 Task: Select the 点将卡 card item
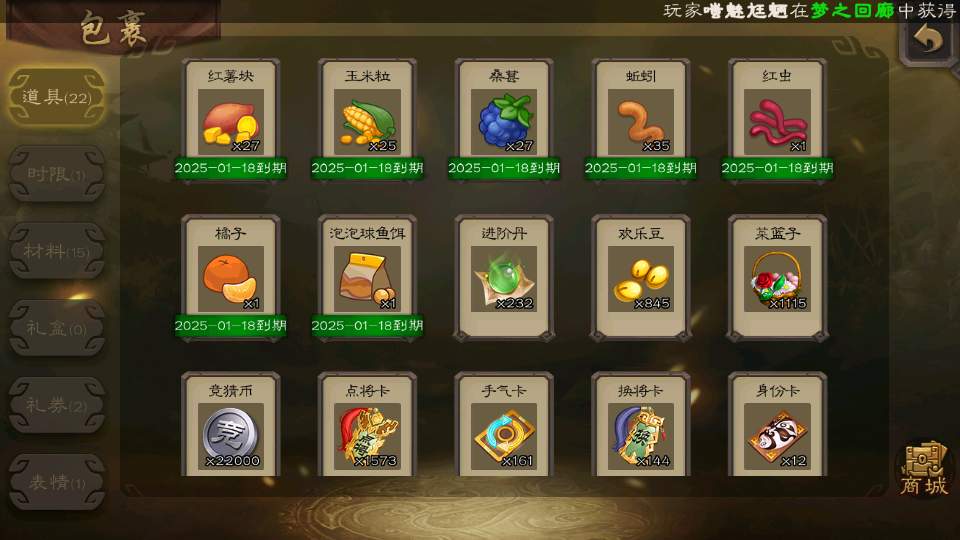367,424
